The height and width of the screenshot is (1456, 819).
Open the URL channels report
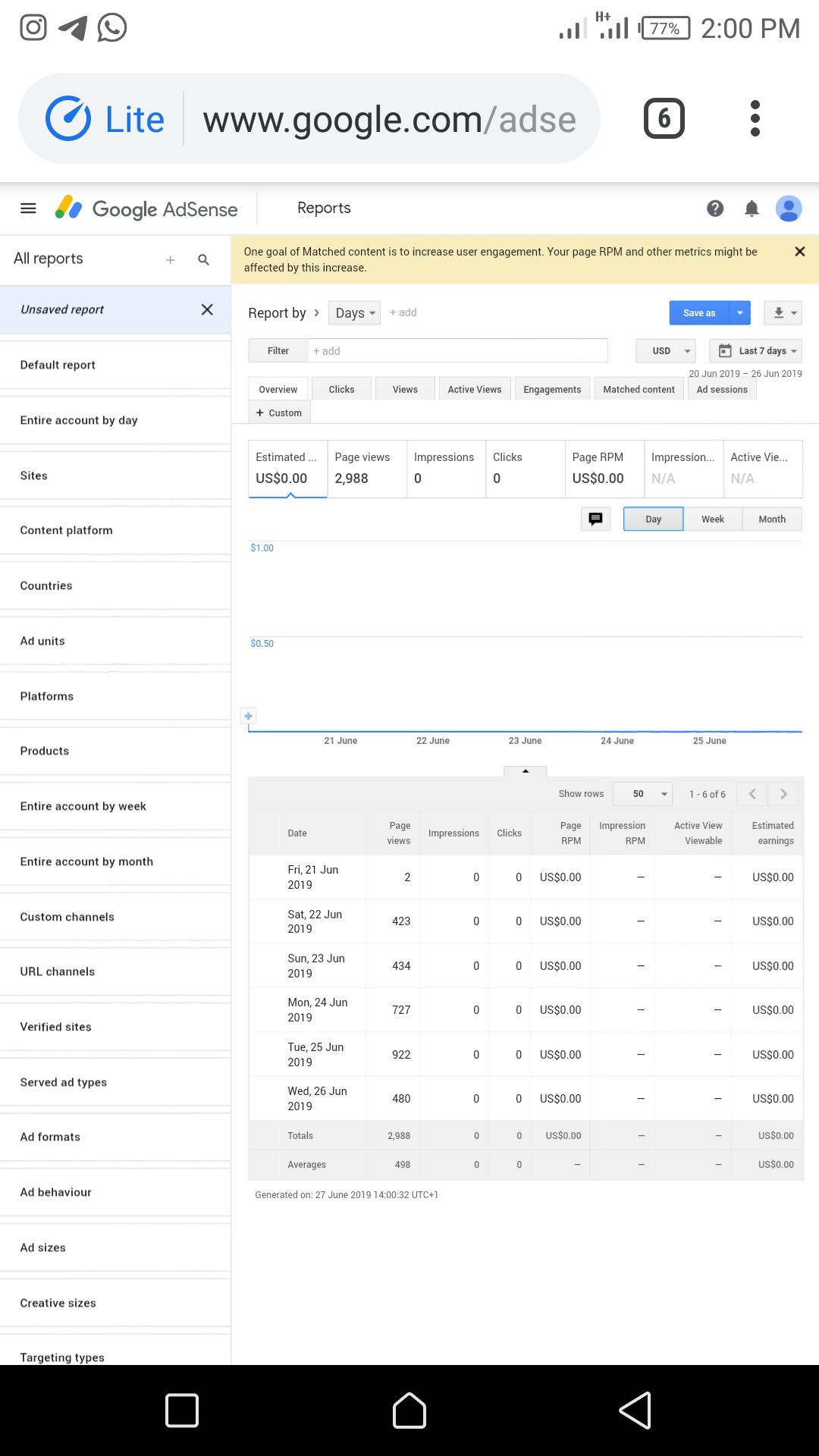115,971
